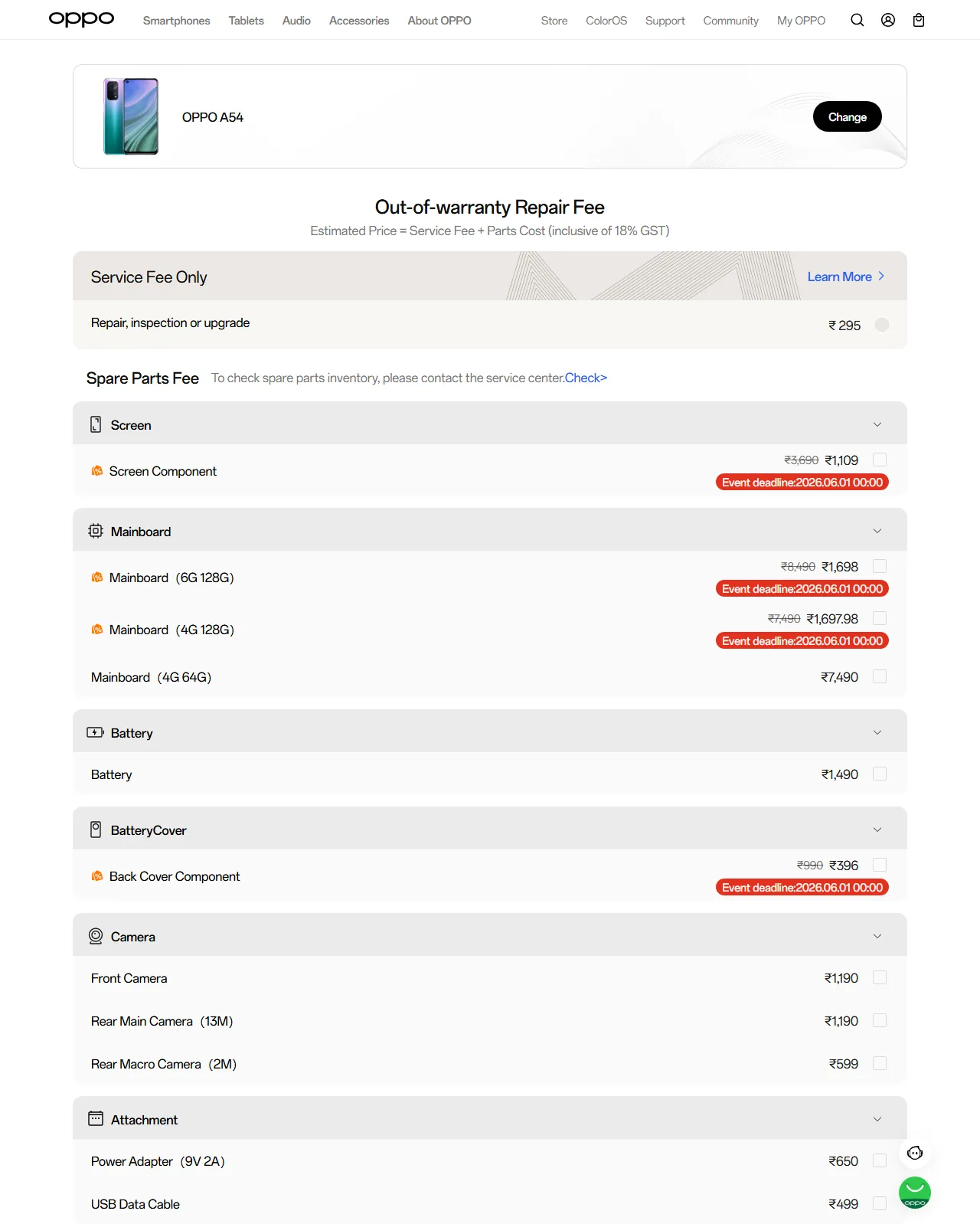Select the Rear Main Camera (13M) checkbox

880,1020
